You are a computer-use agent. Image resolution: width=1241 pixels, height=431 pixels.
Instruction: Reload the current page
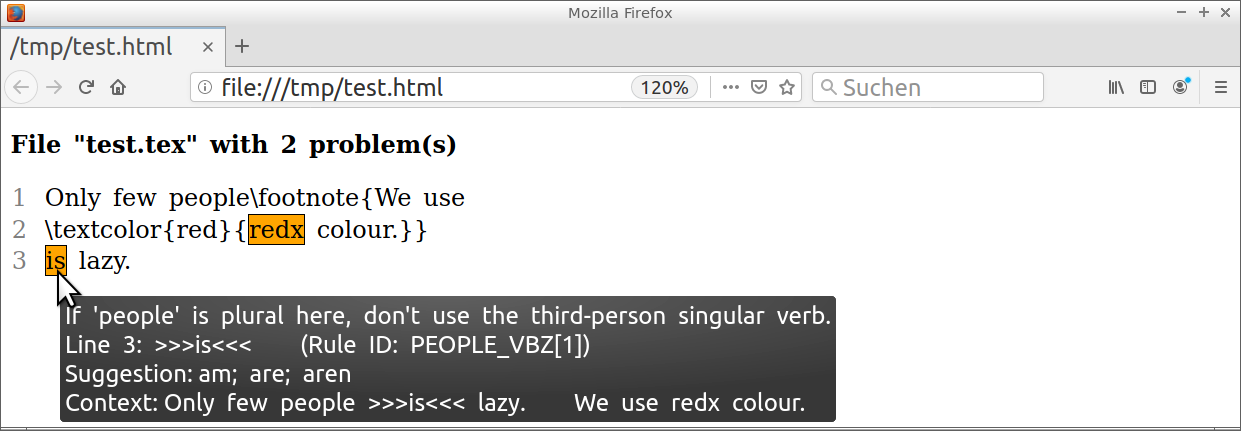click(x=87, y=88)
